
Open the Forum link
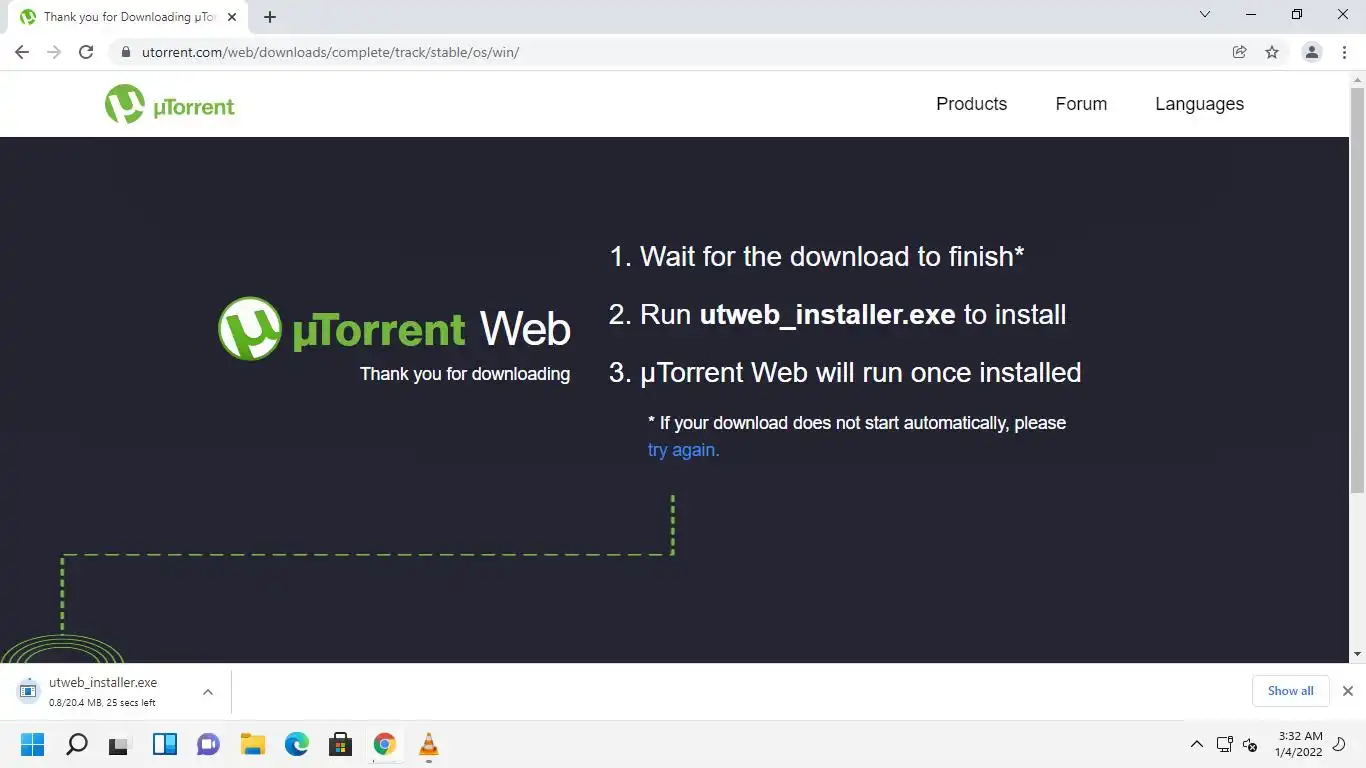[1081, 104]
